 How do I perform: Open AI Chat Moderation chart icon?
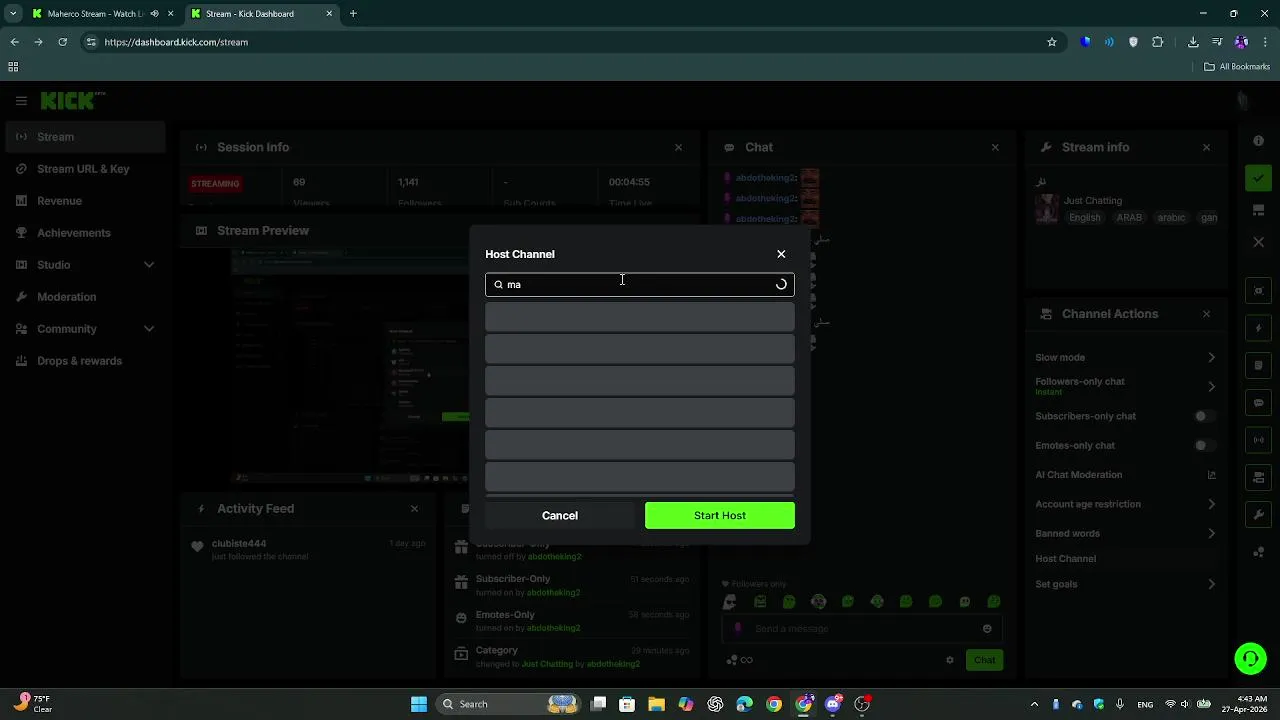1211,475
